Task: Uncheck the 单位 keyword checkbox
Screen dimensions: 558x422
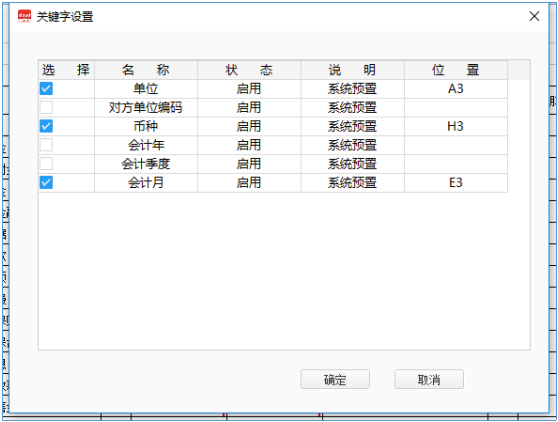Action: (46, 89)
